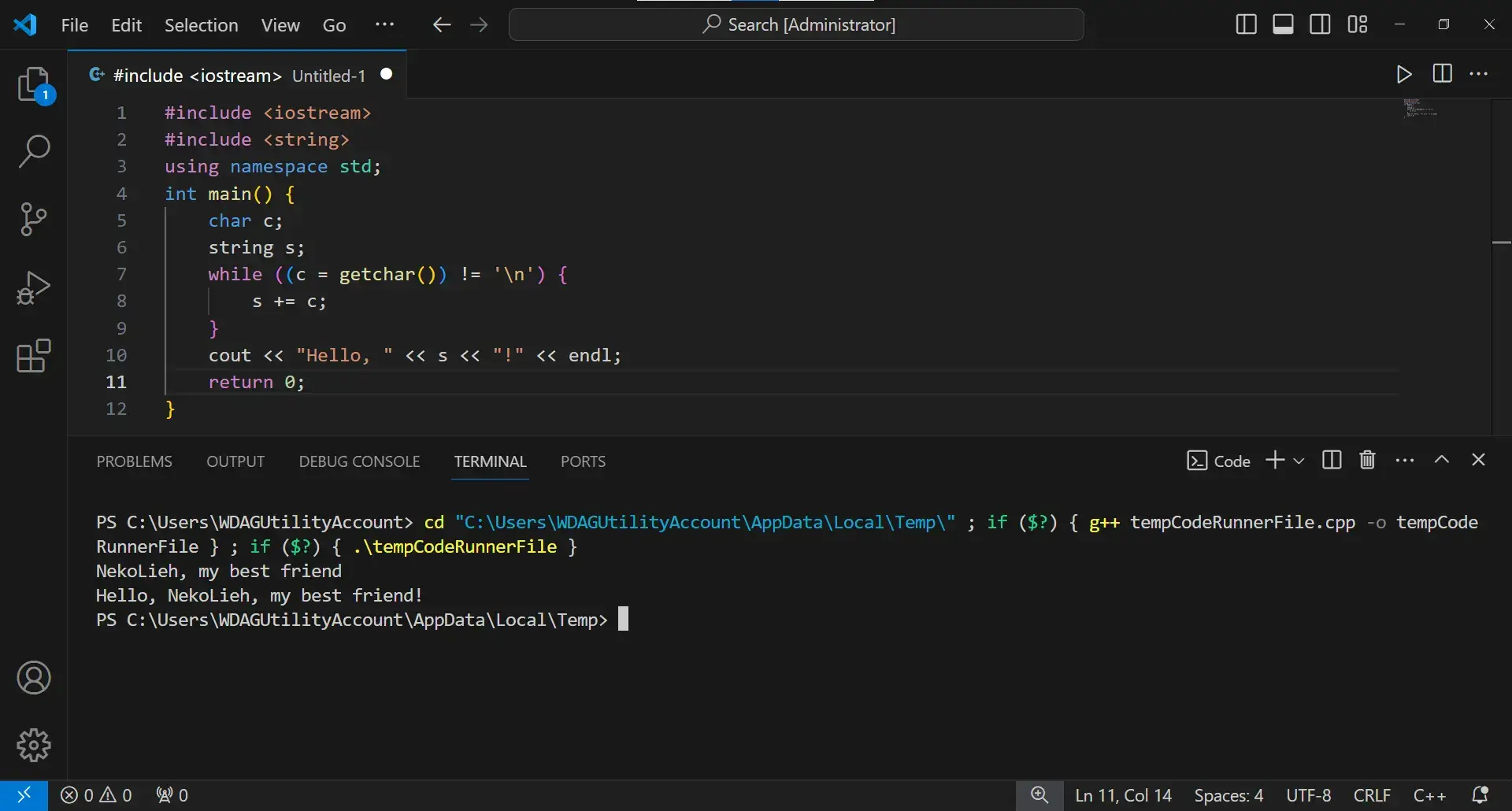This screenshot has width=1512, height=811.
Task: Click zoom magnifier icon in status bar
Action: (x=1039, y=795)
